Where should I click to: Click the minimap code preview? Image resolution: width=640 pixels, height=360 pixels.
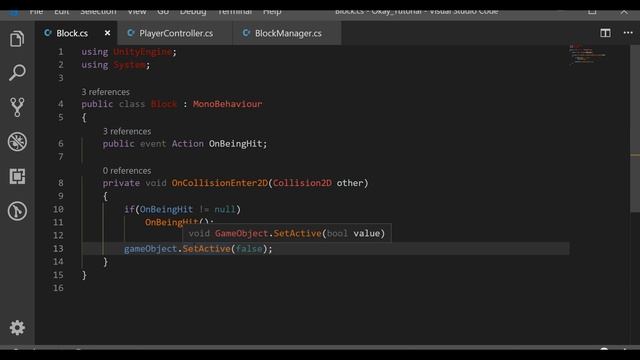[587, 54]
